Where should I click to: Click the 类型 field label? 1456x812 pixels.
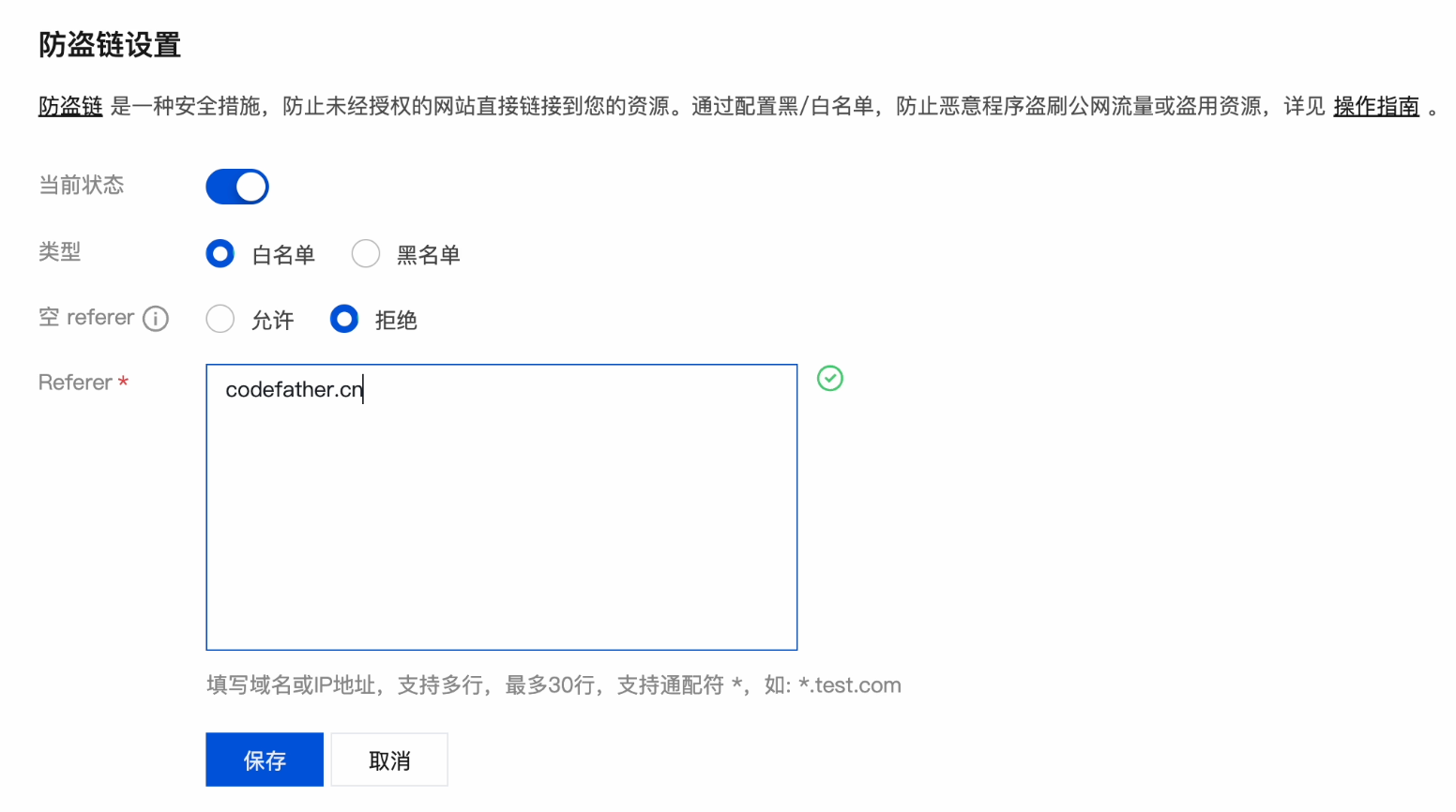[60, 252]
